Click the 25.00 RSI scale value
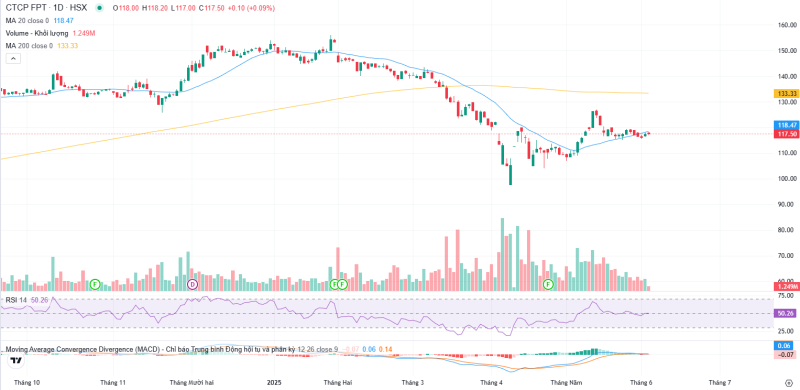 (786, 331)
